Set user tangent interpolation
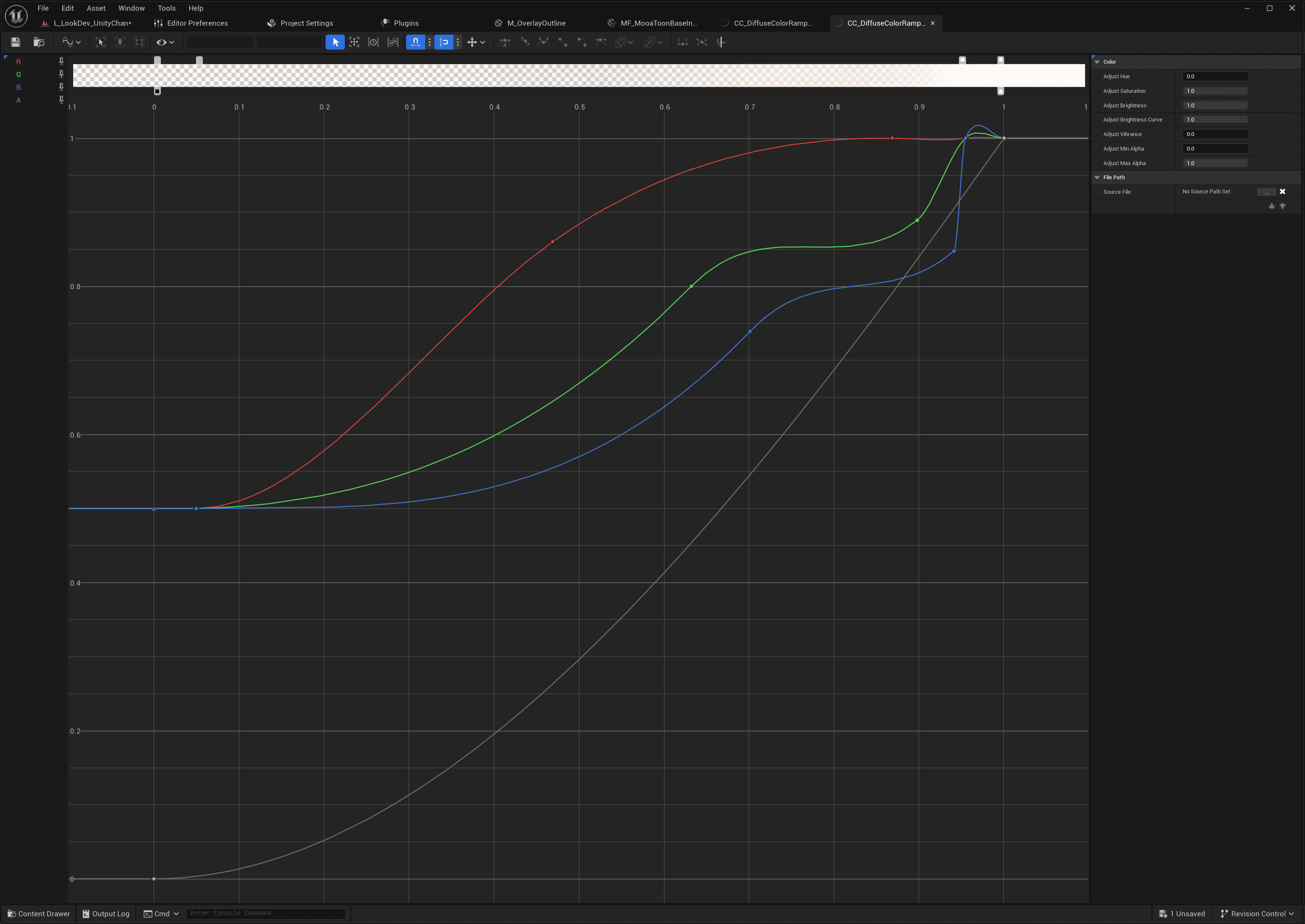Screen dimensions: 1305x924 coord(524,42)
